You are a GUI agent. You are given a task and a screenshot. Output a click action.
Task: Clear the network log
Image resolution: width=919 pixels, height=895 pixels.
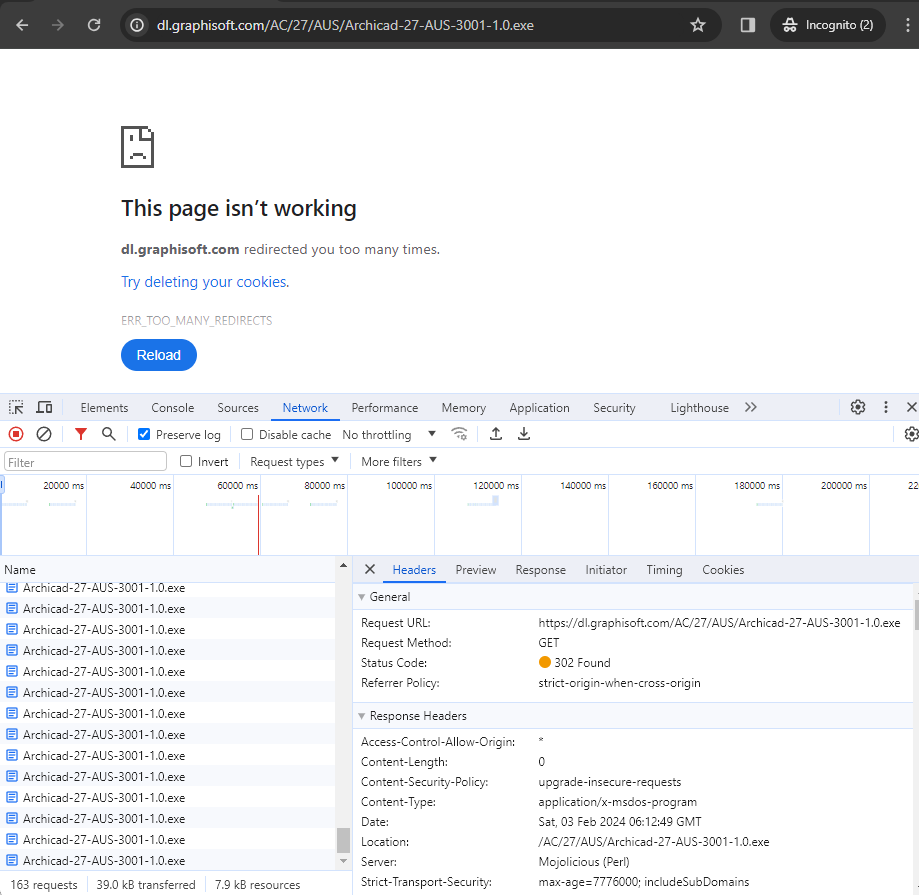[x=44, y=434]
